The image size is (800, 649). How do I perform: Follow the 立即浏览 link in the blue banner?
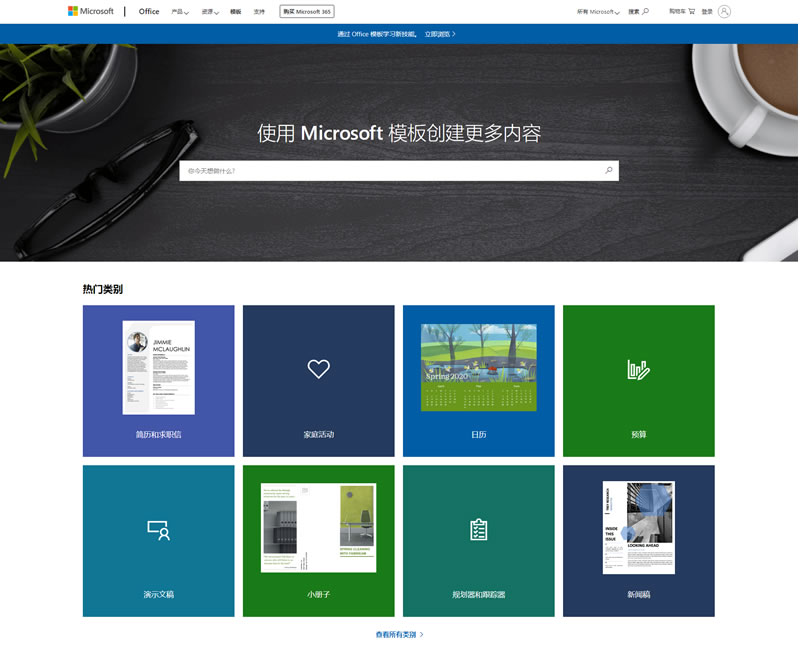click(440, 34)
